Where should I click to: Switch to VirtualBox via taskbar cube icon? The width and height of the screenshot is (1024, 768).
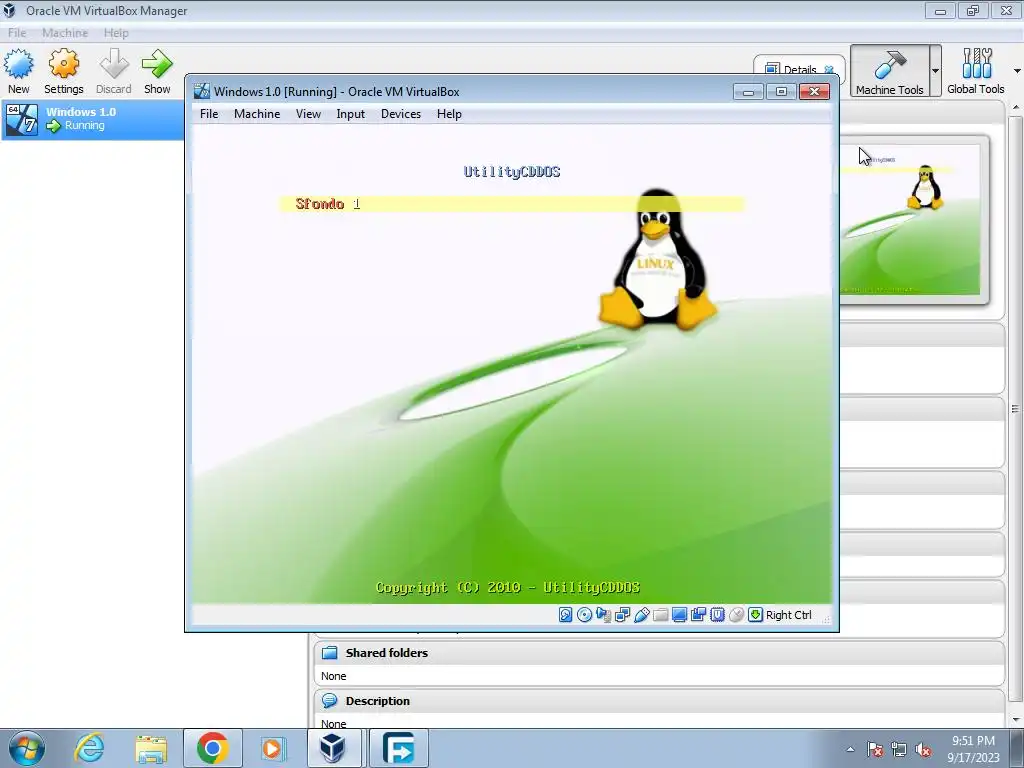click(333, 748)
